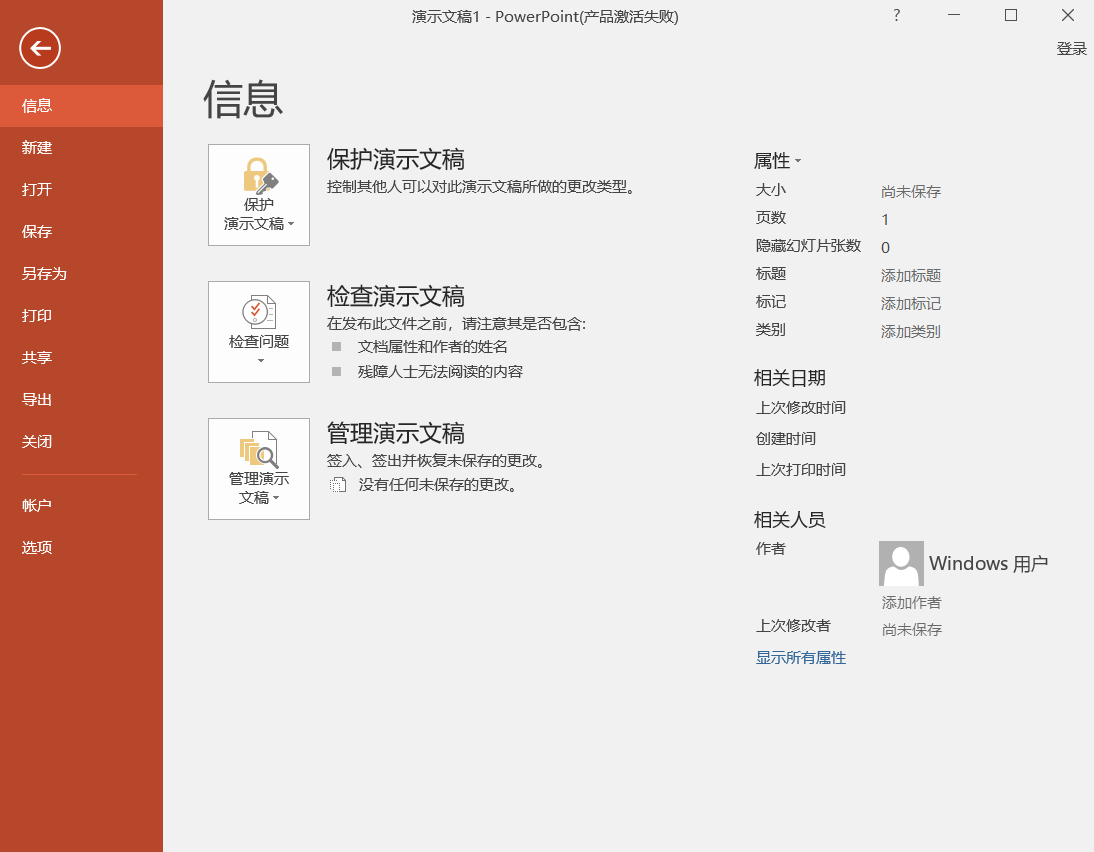Click the 没有任何未保存的更改 document icon
Screen dimensions: 1094x852
tap(338, 485)
